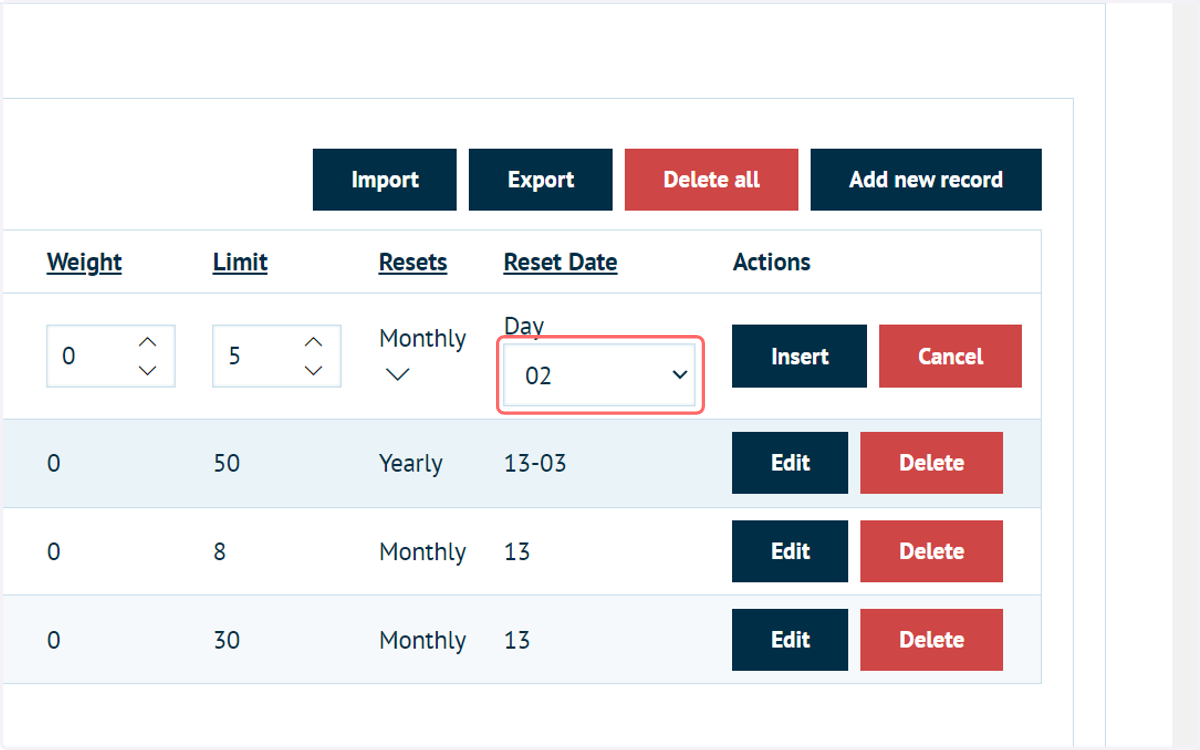Click the Cancel button

click(950, 356)
